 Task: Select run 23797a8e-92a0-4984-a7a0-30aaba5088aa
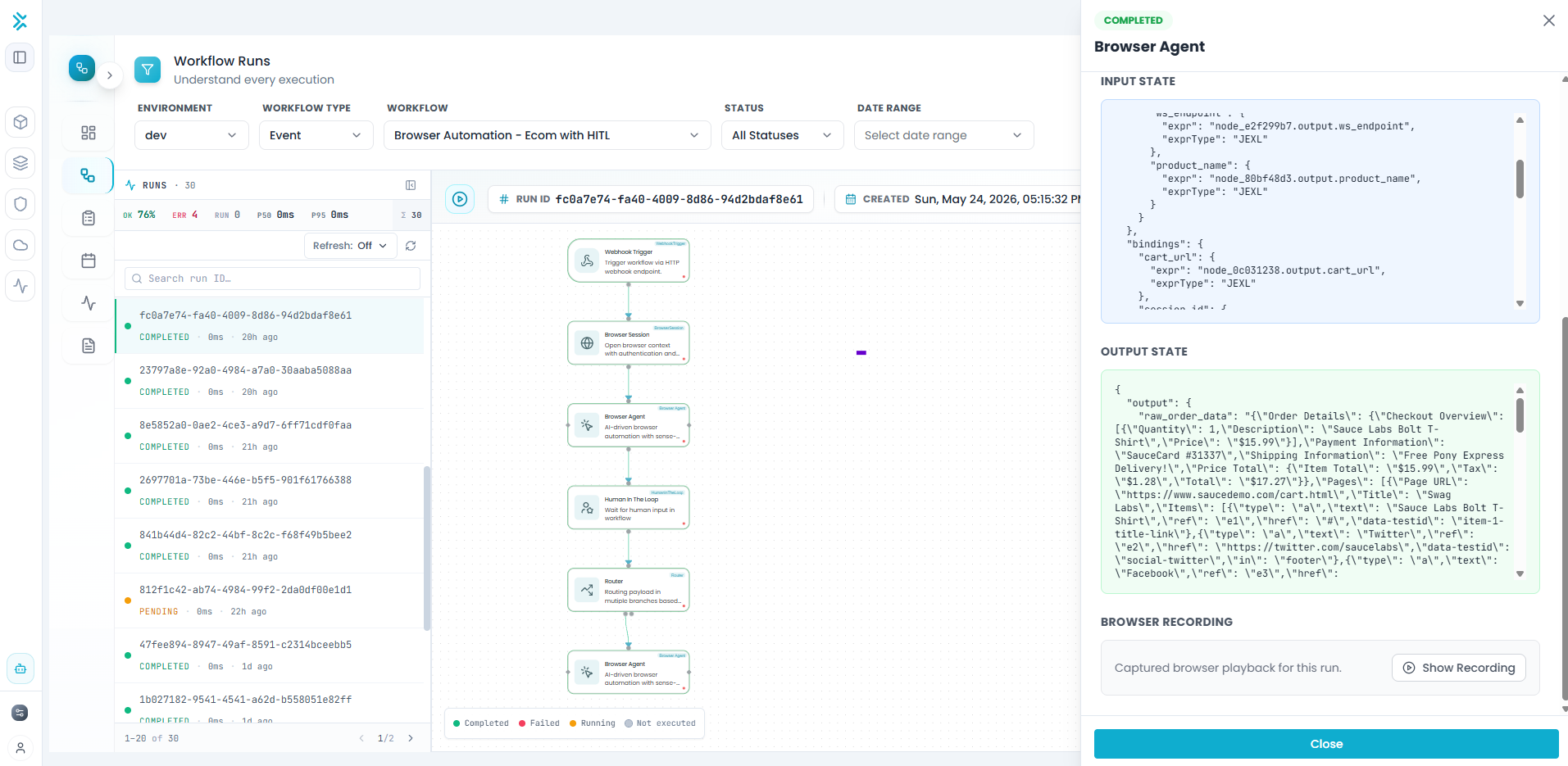tap(270, 381)
